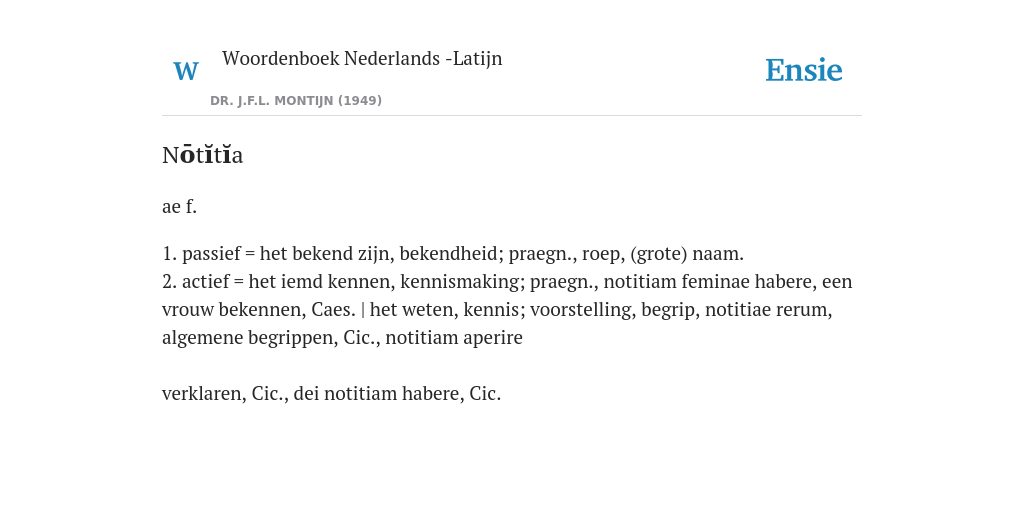
Task: Click the 'ae f.' grammar line
Action: pos(180,206)
